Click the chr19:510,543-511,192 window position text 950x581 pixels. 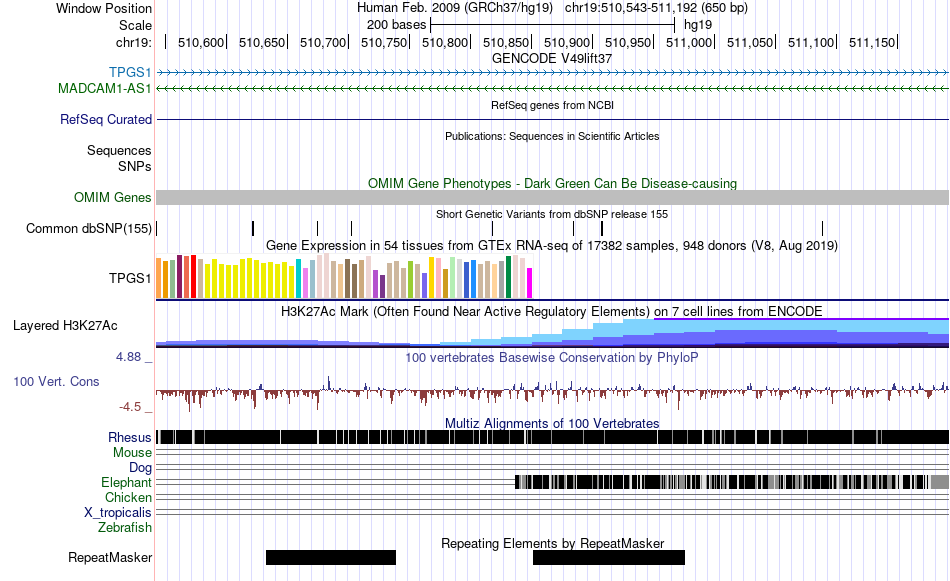coord(656,8)
